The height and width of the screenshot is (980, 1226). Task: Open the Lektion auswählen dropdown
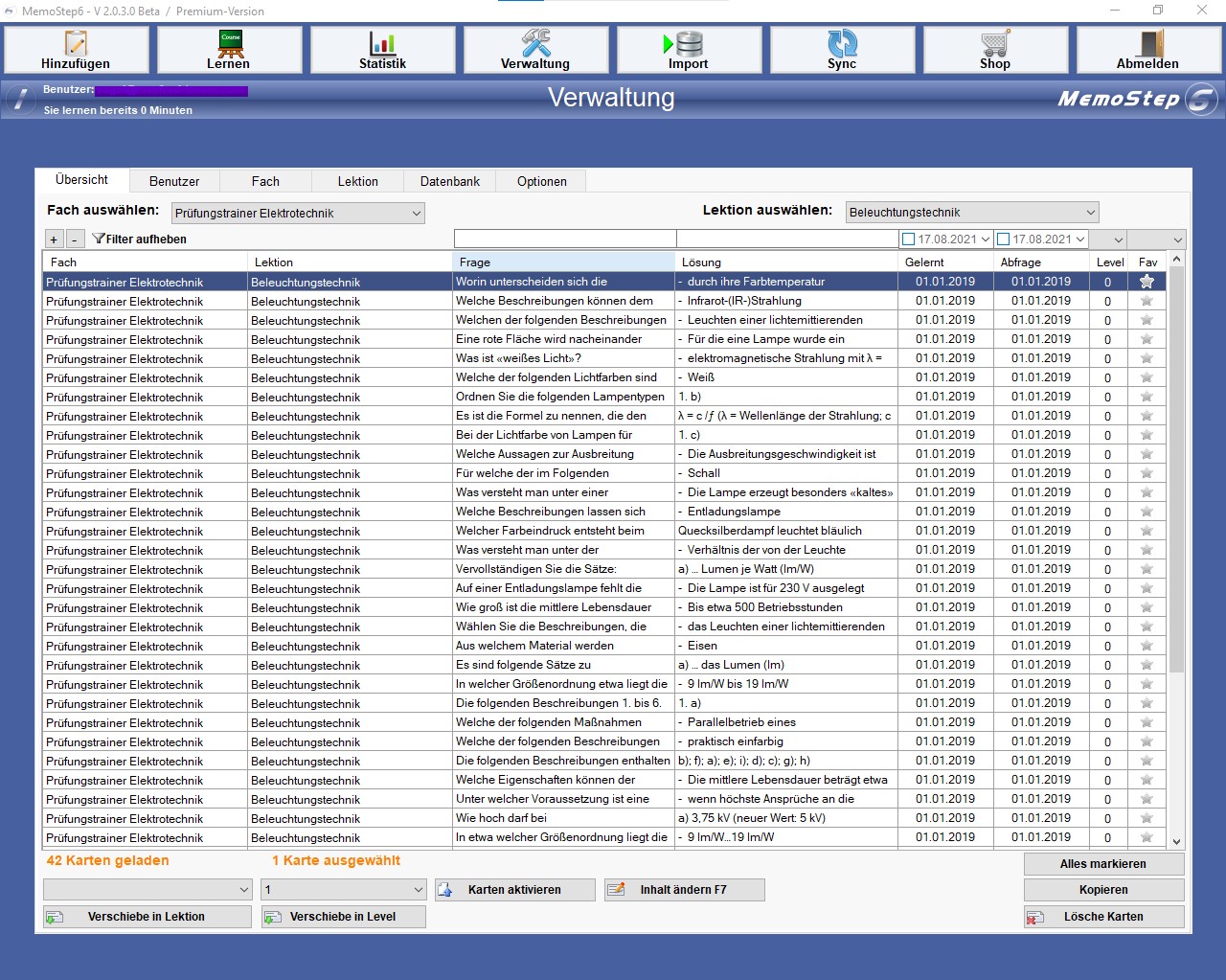click(972, 213)
